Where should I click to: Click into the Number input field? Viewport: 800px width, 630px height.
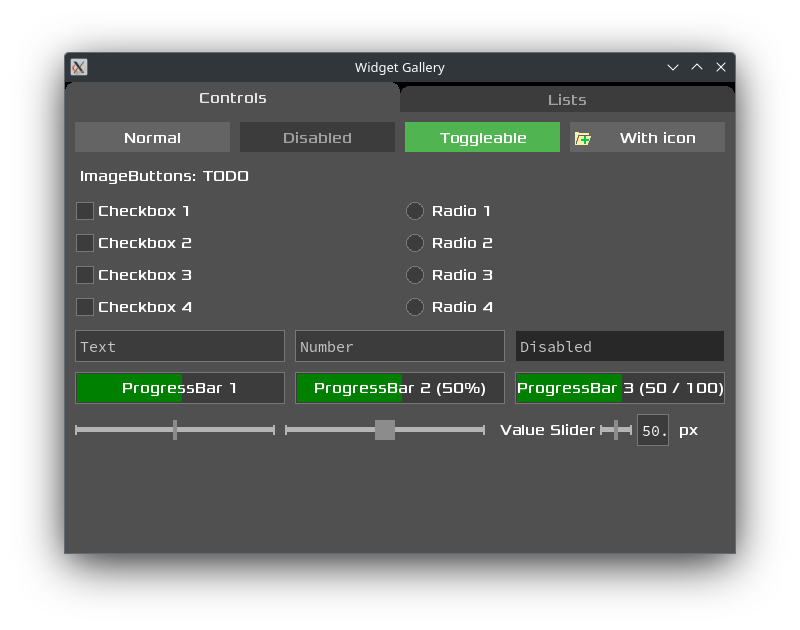[399, 346]
